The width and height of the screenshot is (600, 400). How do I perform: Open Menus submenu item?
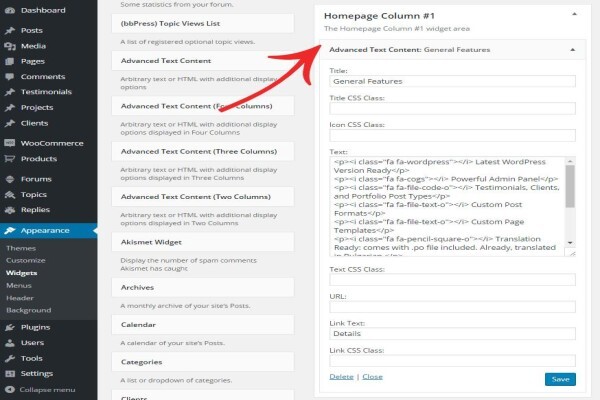(19, 286)
